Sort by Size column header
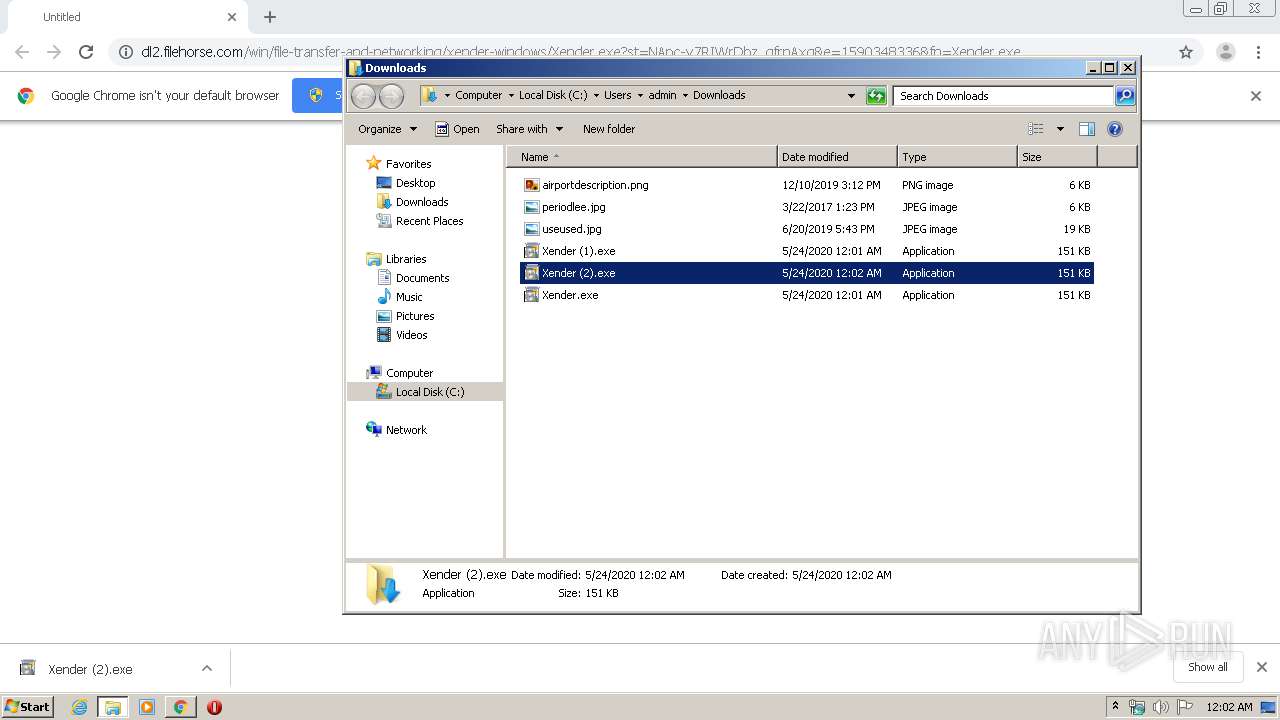This screenshot has height=720, width=1280. pyautogui.click(x=1057, y=157)
